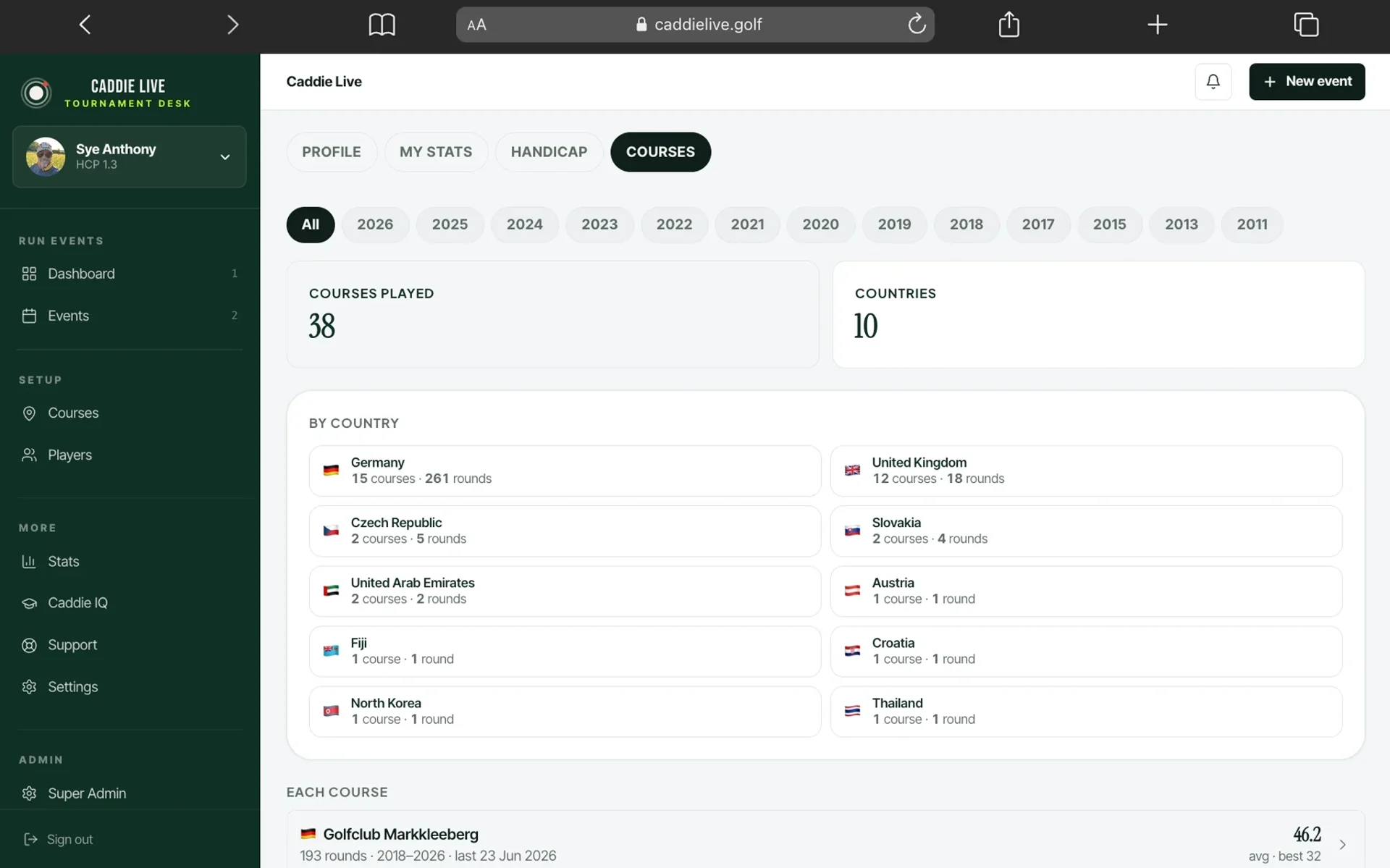The image size is (1390, 868).
Task: Reload the caddielive.golf page
Action: tap(917, 24)
